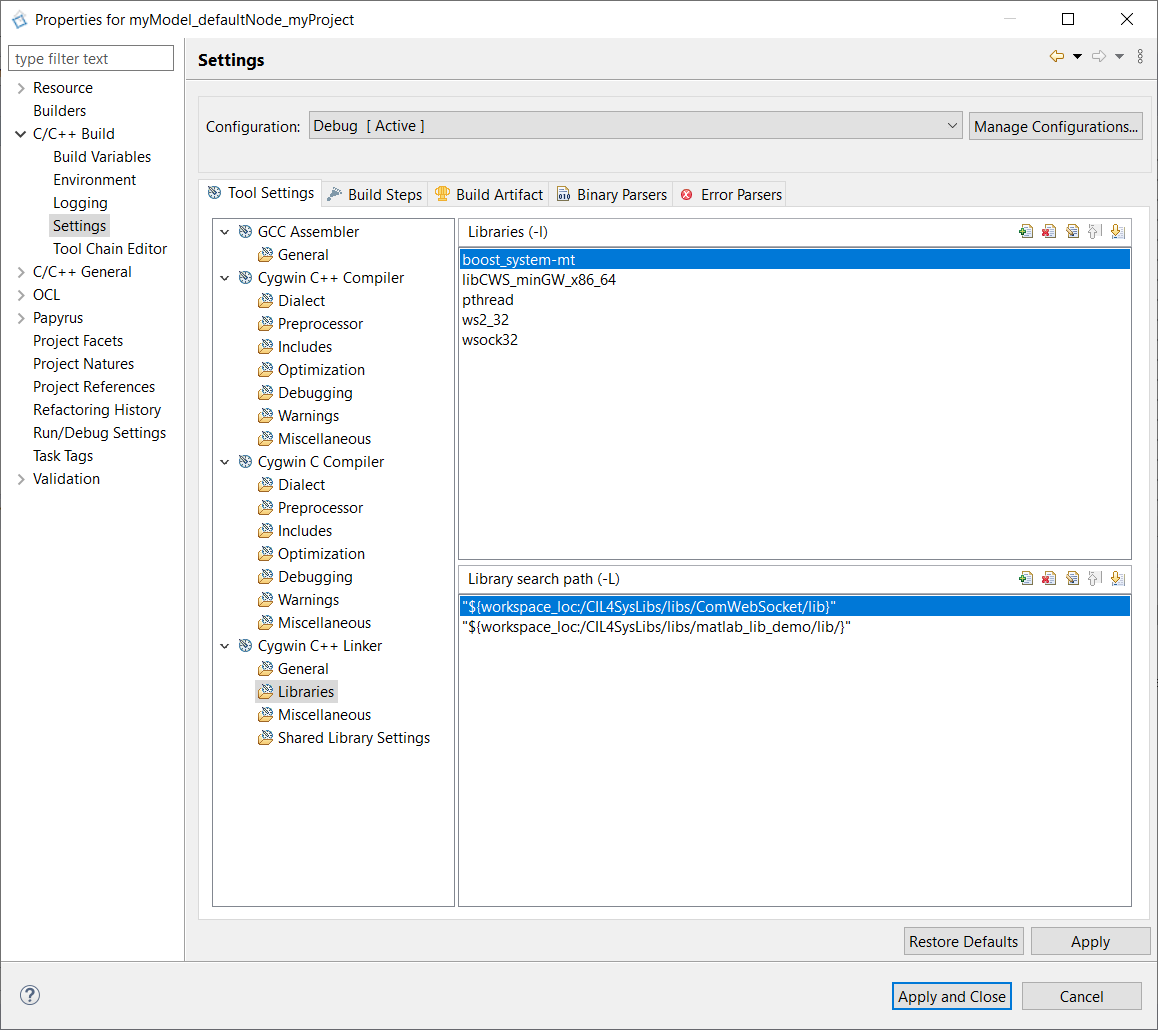
Task: Click the Shared Library Settings option icon
Action: coord(266,738)
